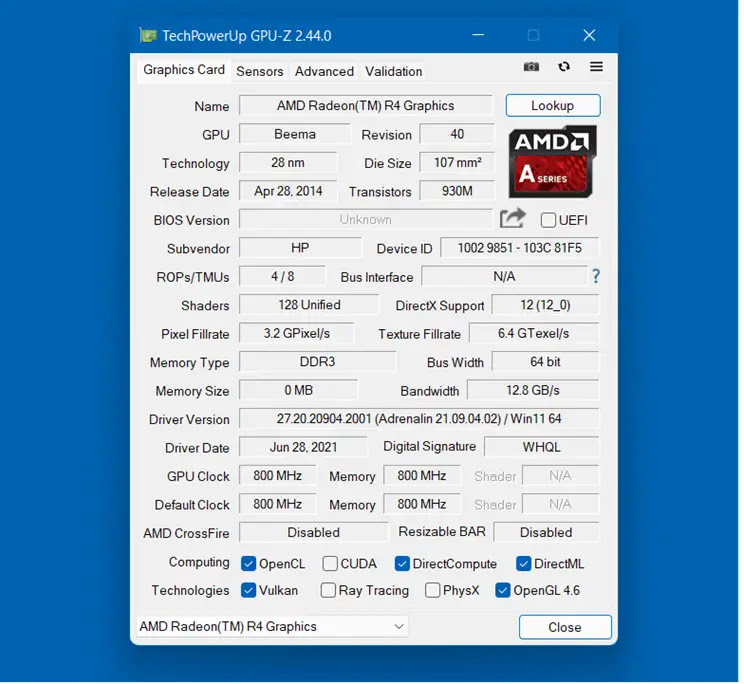Screen dimensions: 744x684
Task: Close window with title bar X
Action: point(589,35)
